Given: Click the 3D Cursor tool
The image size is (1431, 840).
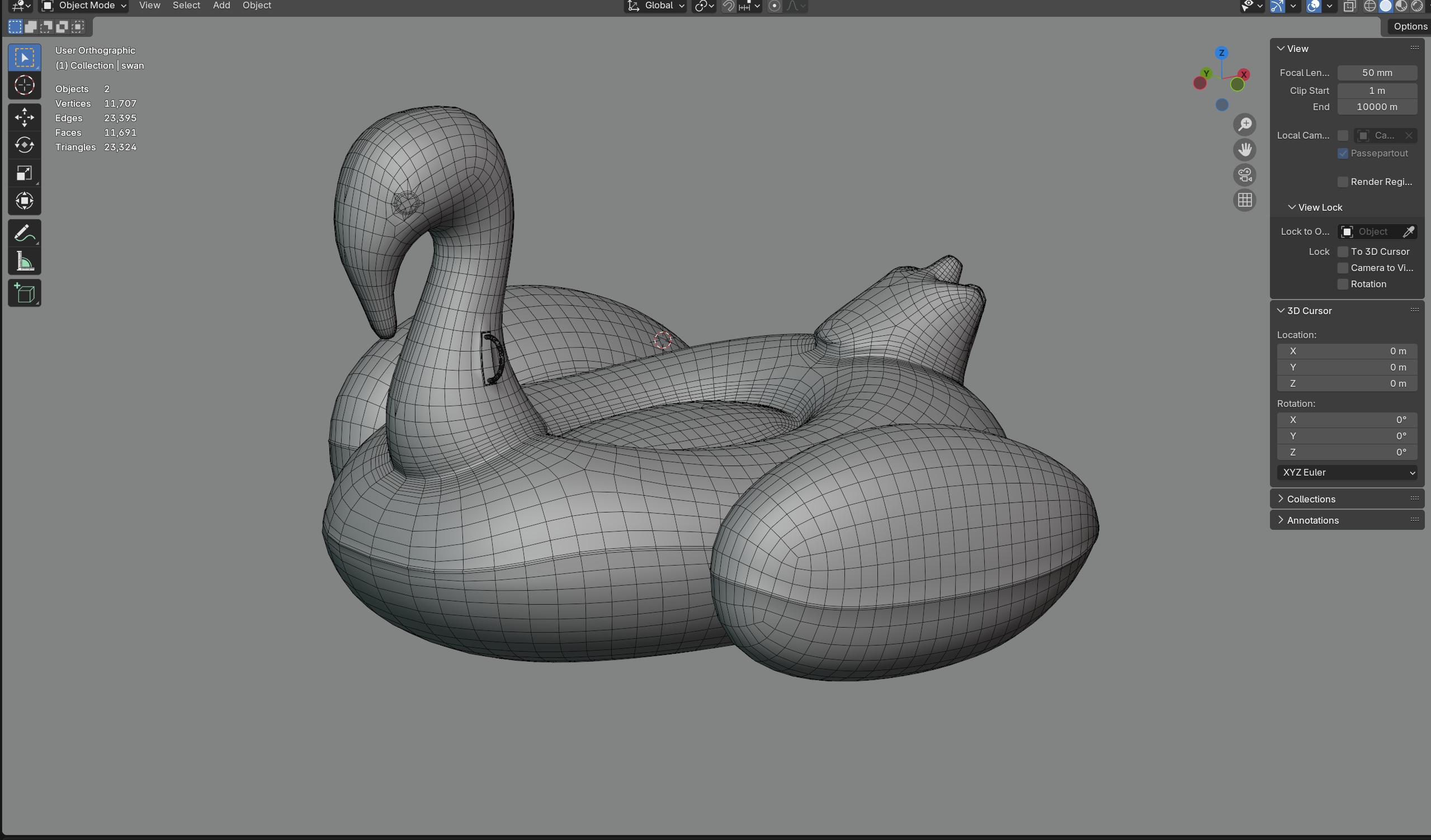Looking at the screenshot, I should [x=25, y=85].
